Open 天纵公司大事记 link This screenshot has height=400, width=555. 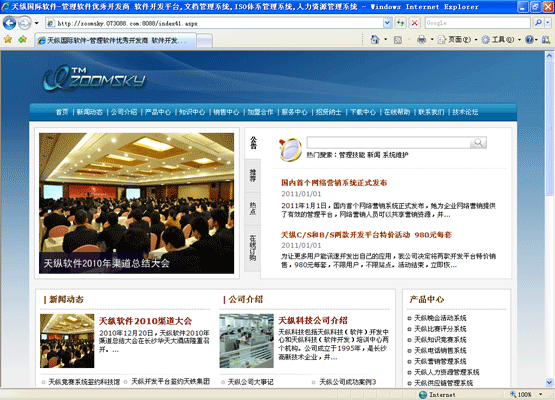(x=250, y=382)
